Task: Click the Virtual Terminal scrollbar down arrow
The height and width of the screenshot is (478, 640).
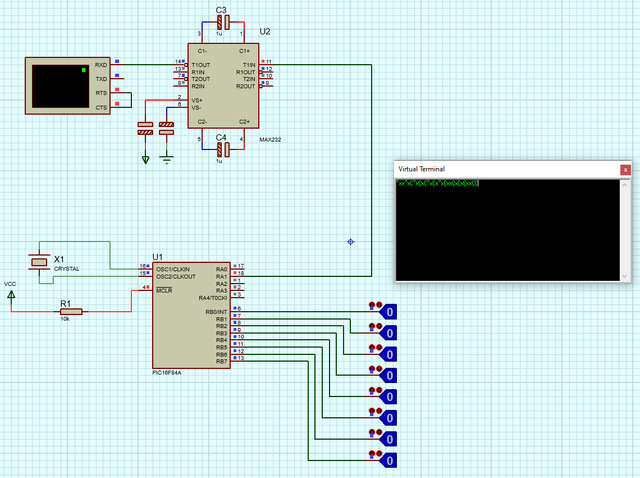Action: tap(624, 276)
